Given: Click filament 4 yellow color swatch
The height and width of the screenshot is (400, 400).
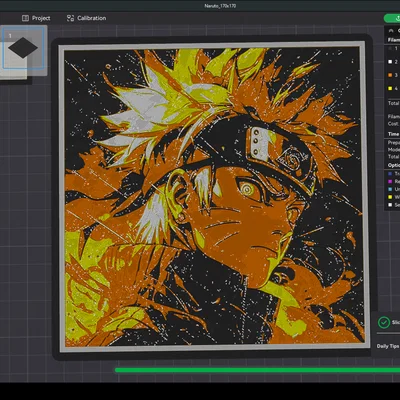Looking at the screenshot, I should tap(390, 88).
